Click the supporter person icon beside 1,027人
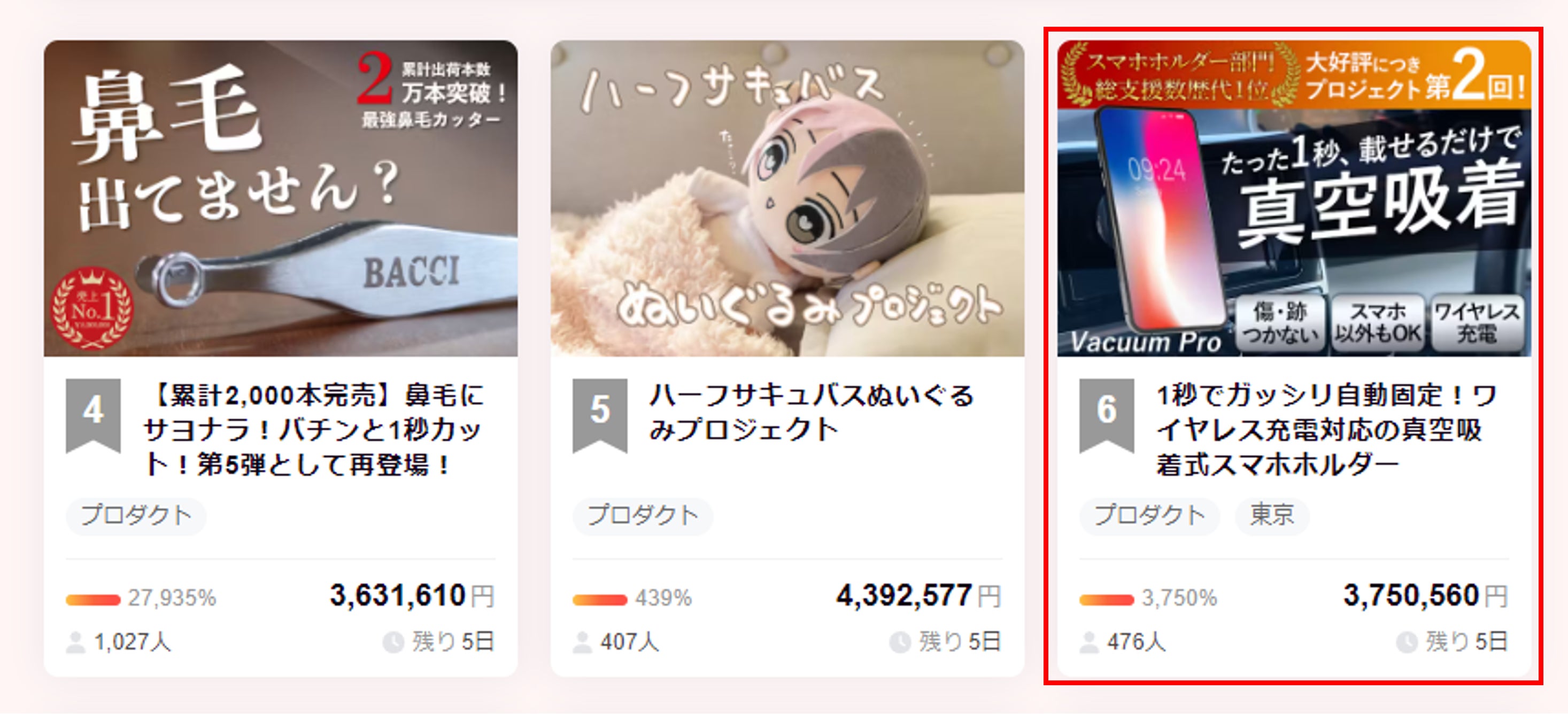Viewport: 1568px width, 714px height. click(x=75, y=642)
